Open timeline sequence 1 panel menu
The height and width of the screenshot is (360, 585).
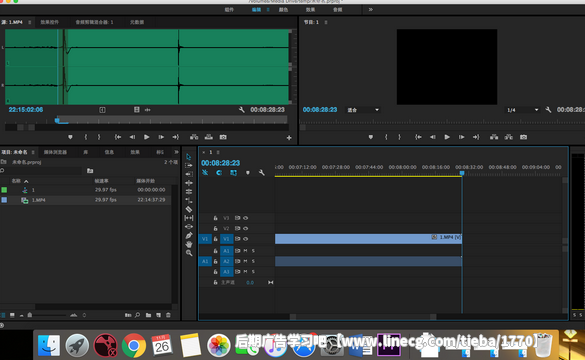218,152
